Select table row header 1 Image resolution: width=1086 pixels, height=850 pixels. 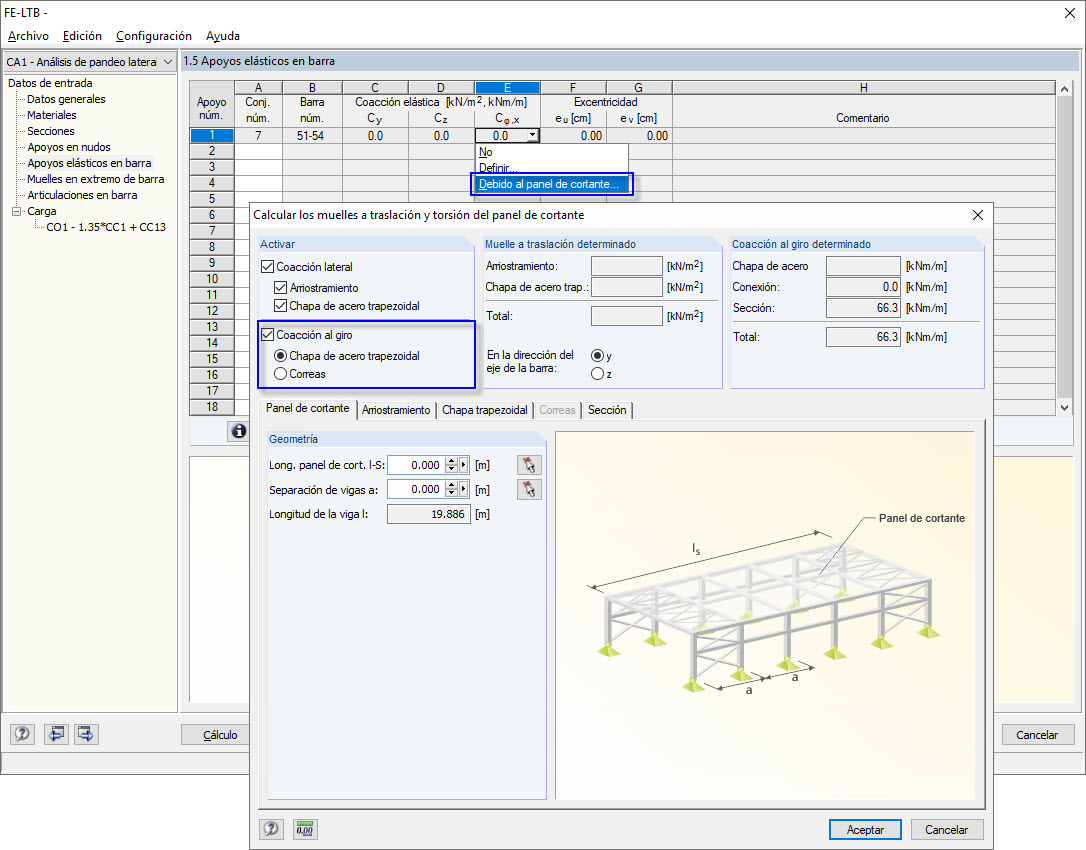212,136
